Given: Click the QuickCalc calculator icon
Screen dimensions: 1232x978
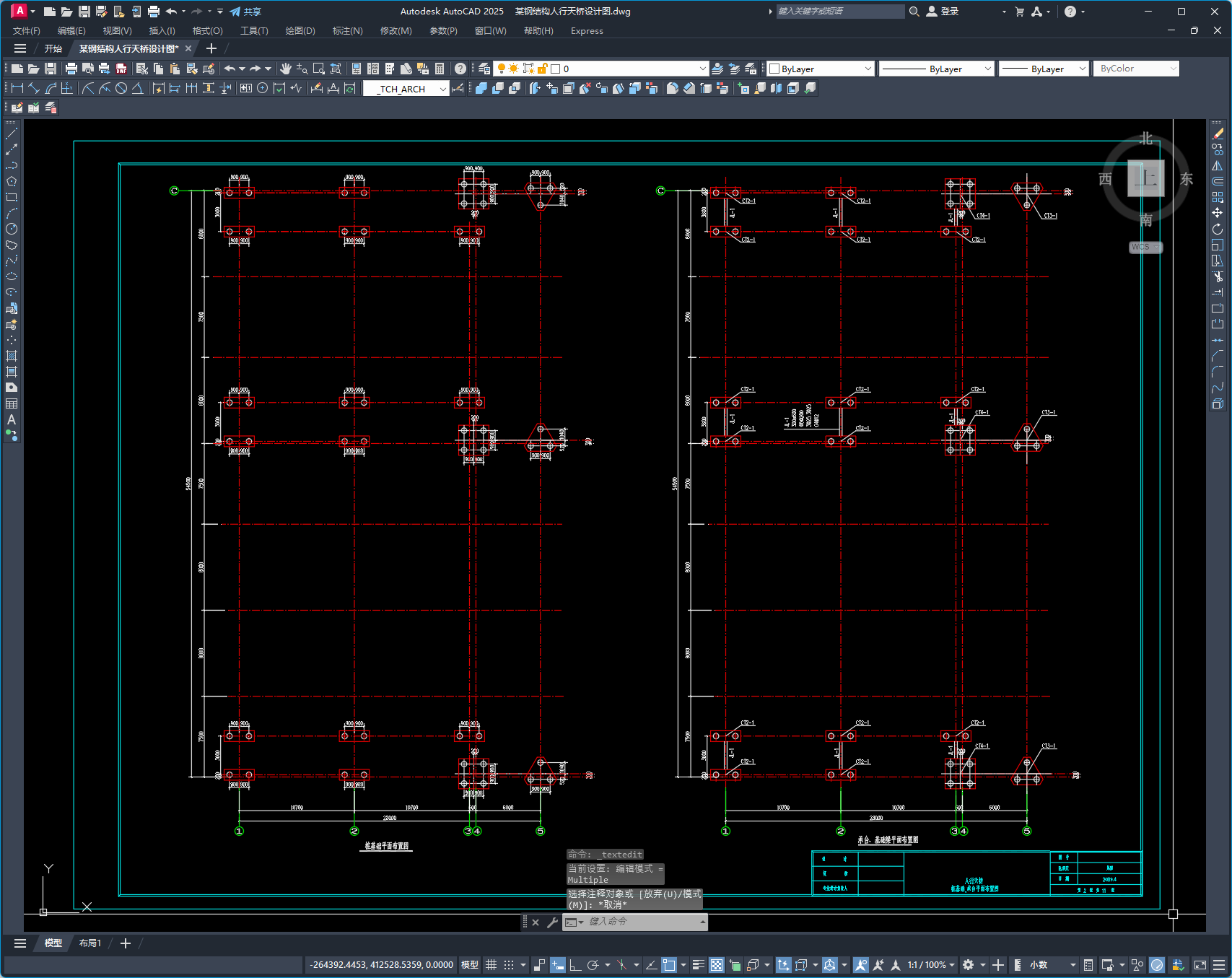Looking at the screenshot, I should point(440,69).
